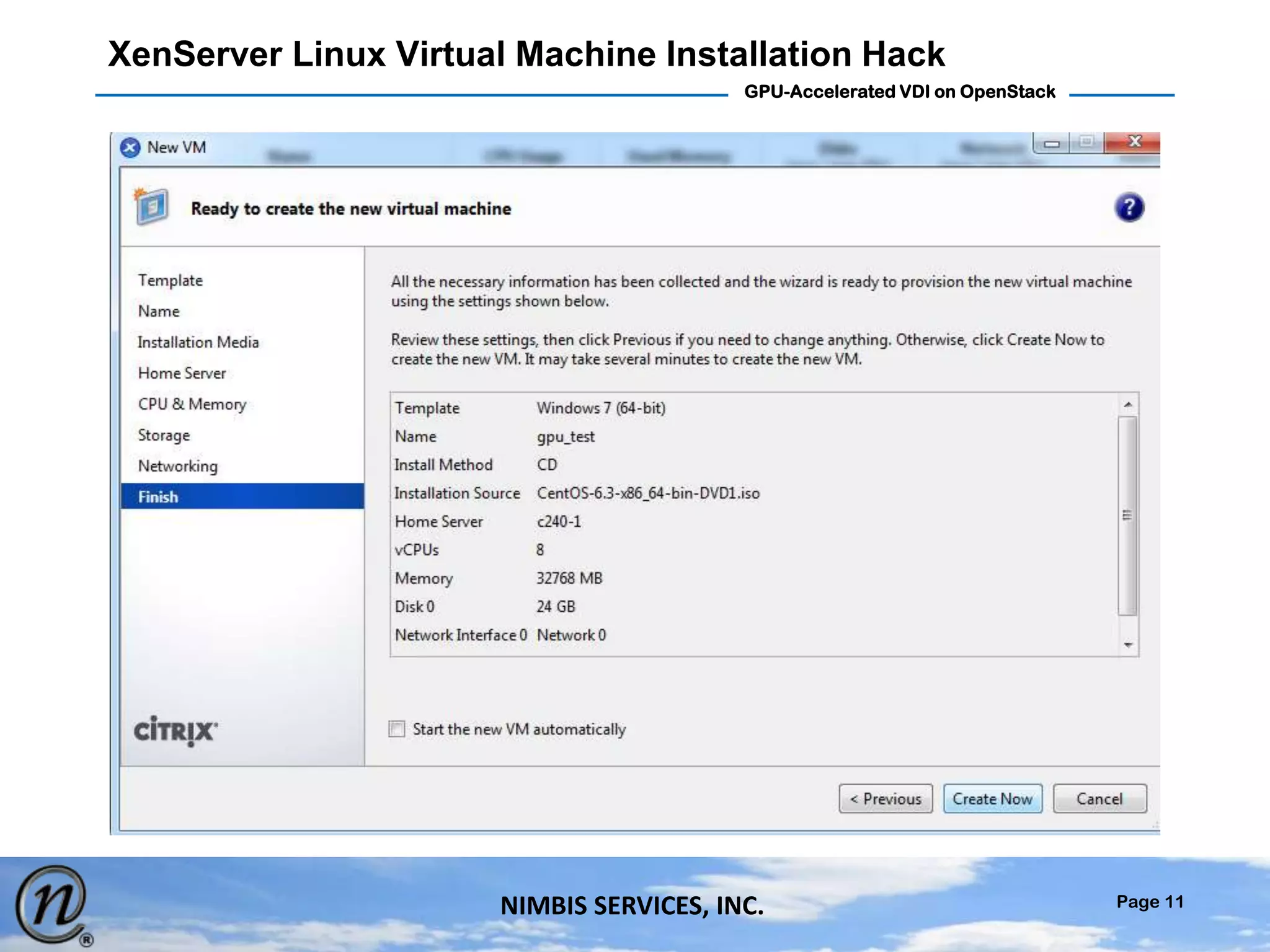Open the Storage wizard step
The image size is (1270, 952).
[x=164, y=435]
